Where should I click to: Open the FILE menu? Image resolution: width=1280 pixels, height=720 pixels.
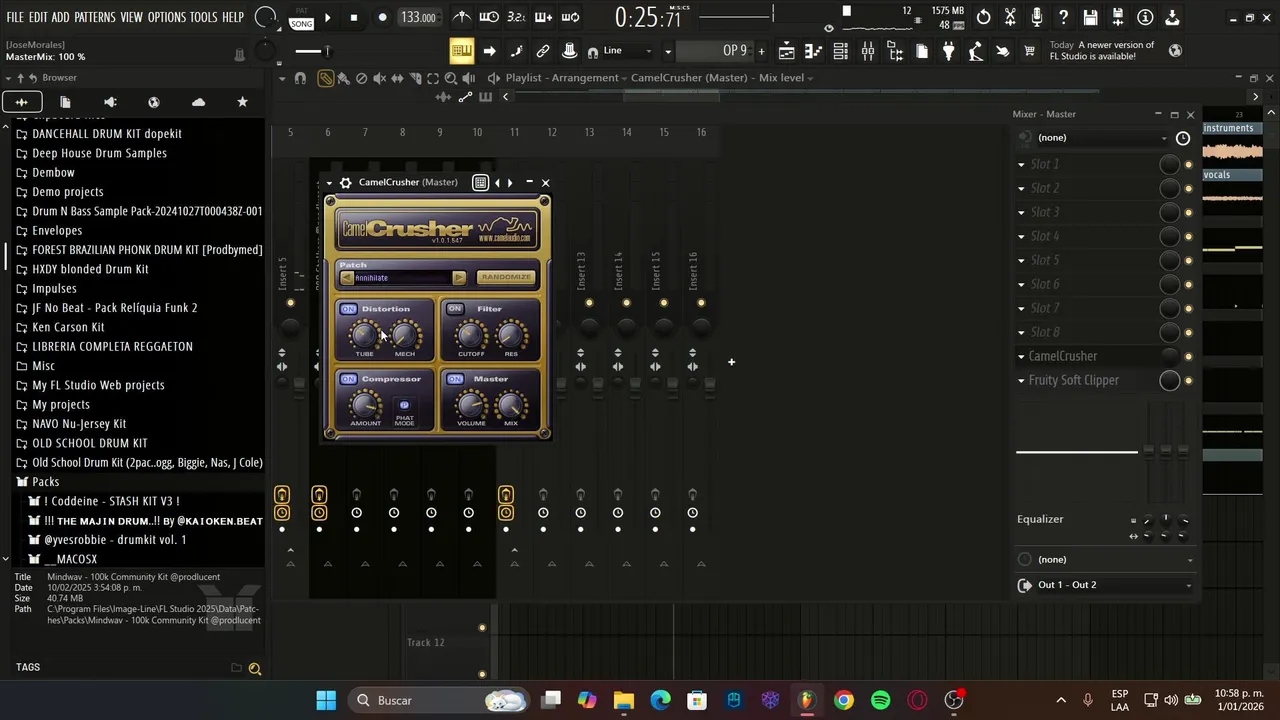(15, 17)
